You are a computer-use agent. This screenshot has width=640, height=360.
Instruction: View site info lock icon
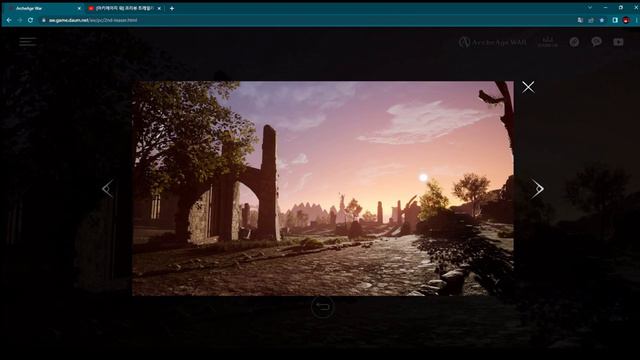point(44,20)
